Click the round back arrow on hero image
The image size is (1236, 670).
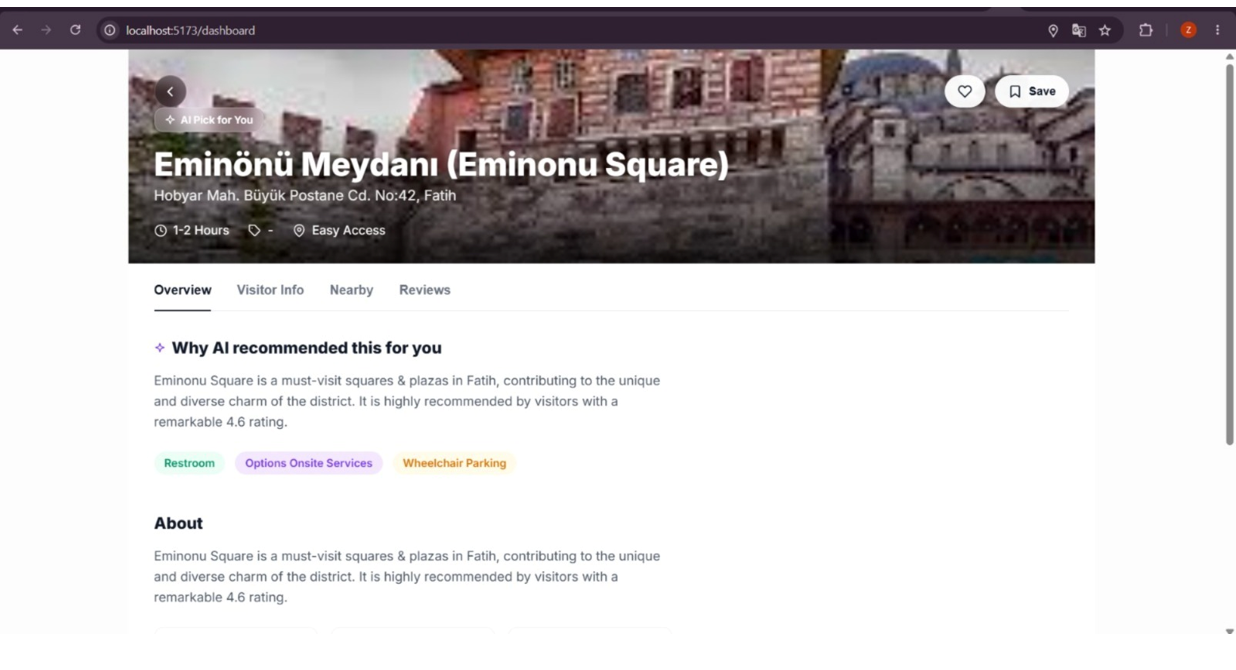(x=170, y=91)
